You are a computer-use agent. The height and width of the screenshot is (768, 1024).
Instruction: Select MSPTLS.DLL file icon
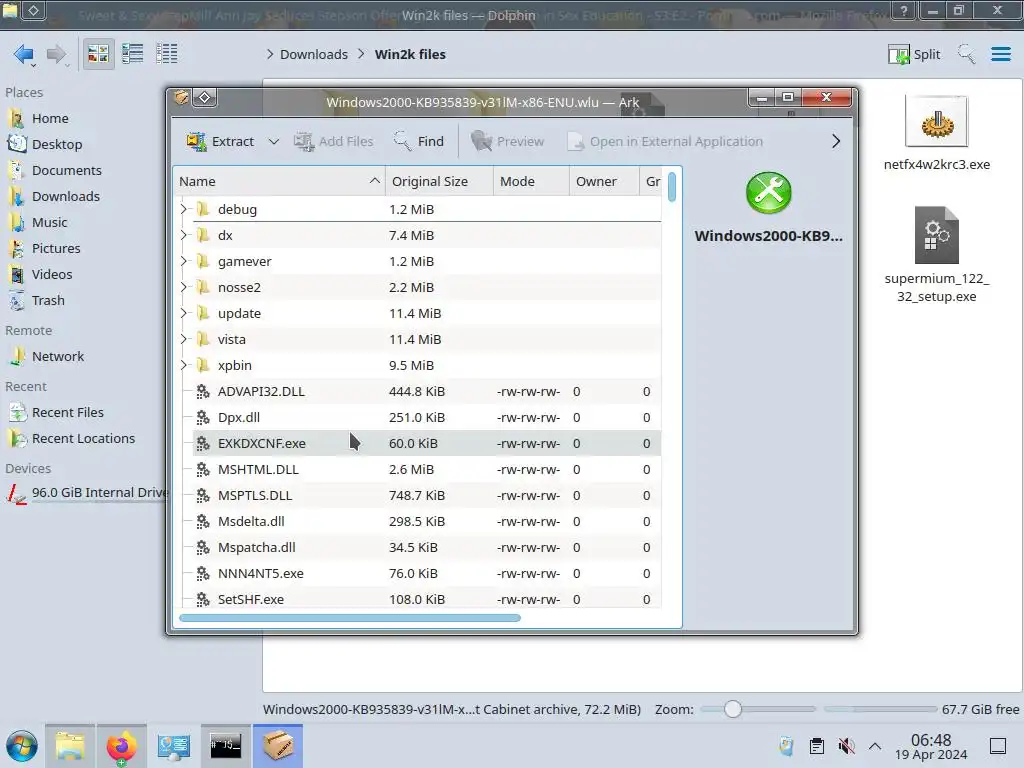pyautogui.click(x=203, y=496)
